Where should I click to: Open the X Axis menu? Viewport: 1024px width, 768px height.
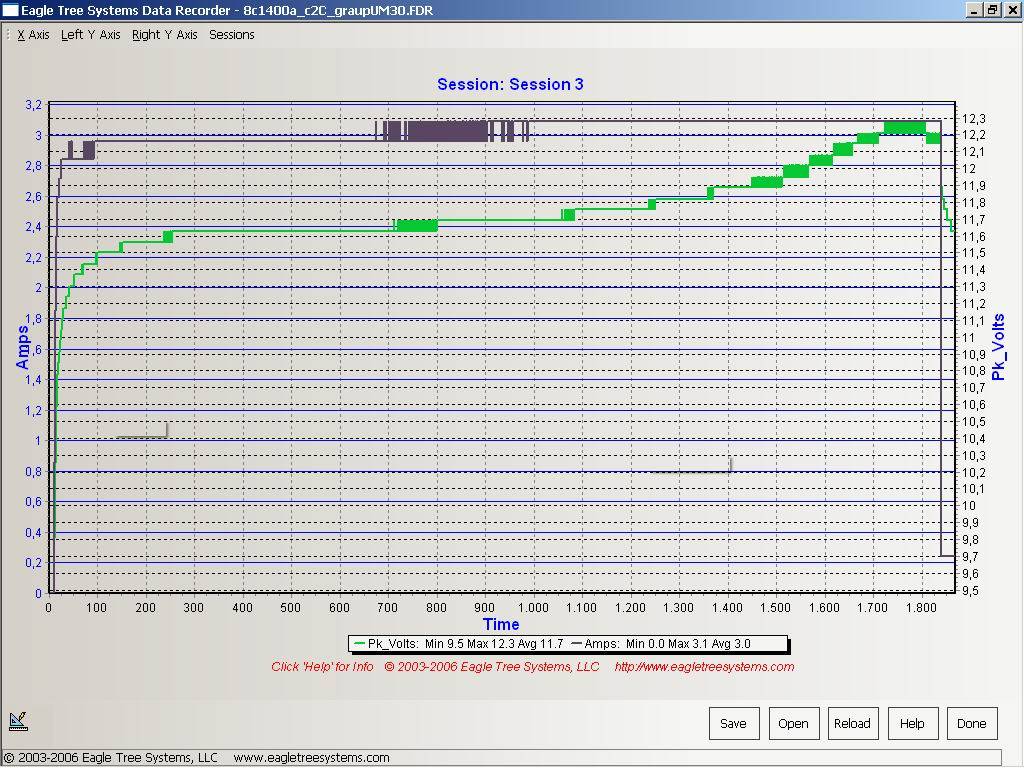pos(33,35)
